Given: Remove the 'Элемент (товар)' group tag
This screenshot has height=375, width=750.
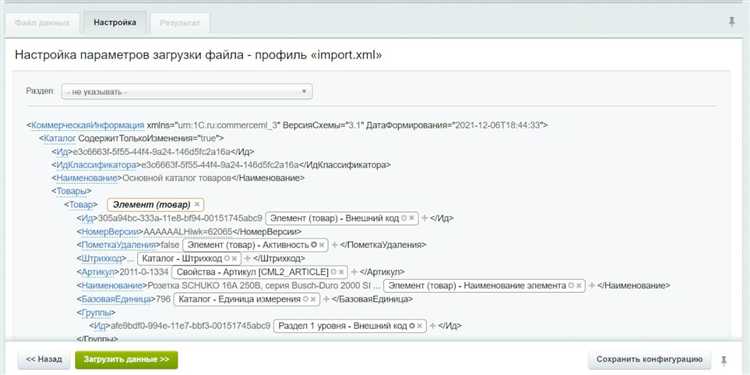Looking at the screenshot, I should pyautogui.click(x=197, y=204).
